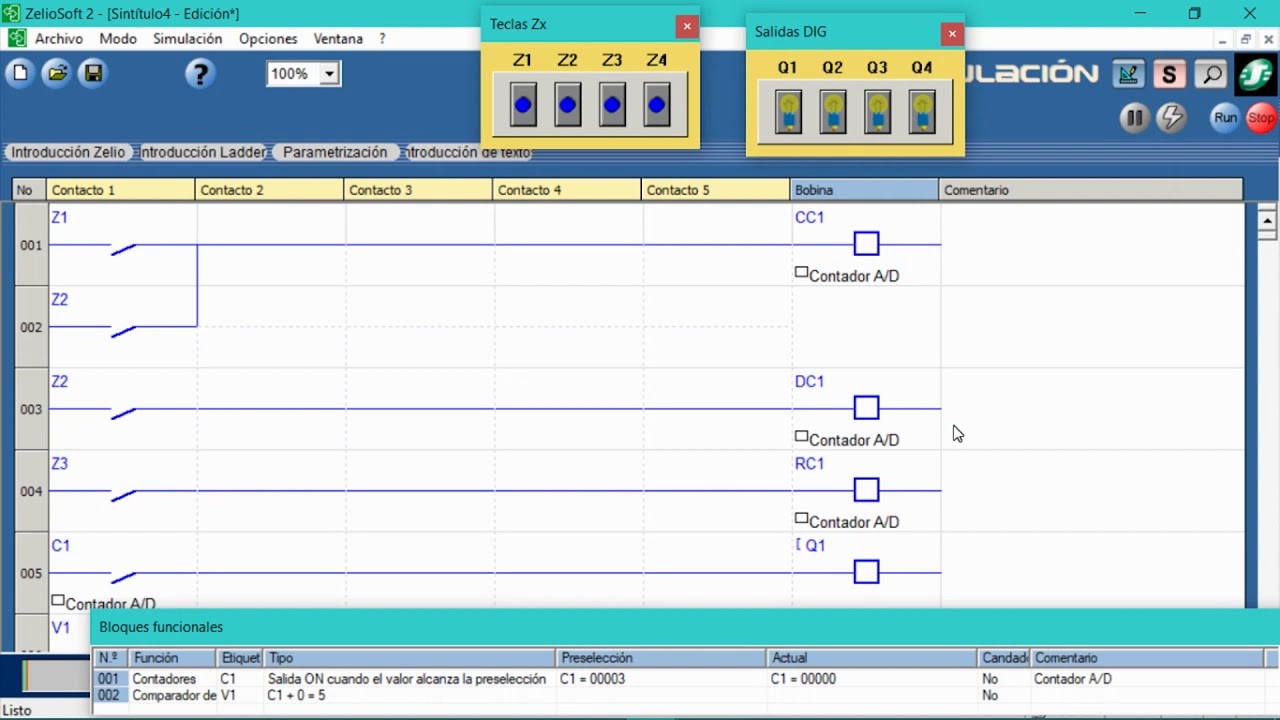Switch to the Introducción Ladder tab
The height and width of the screenshot is (720, 1280).
pyautogui.click(x=202, y=153)
